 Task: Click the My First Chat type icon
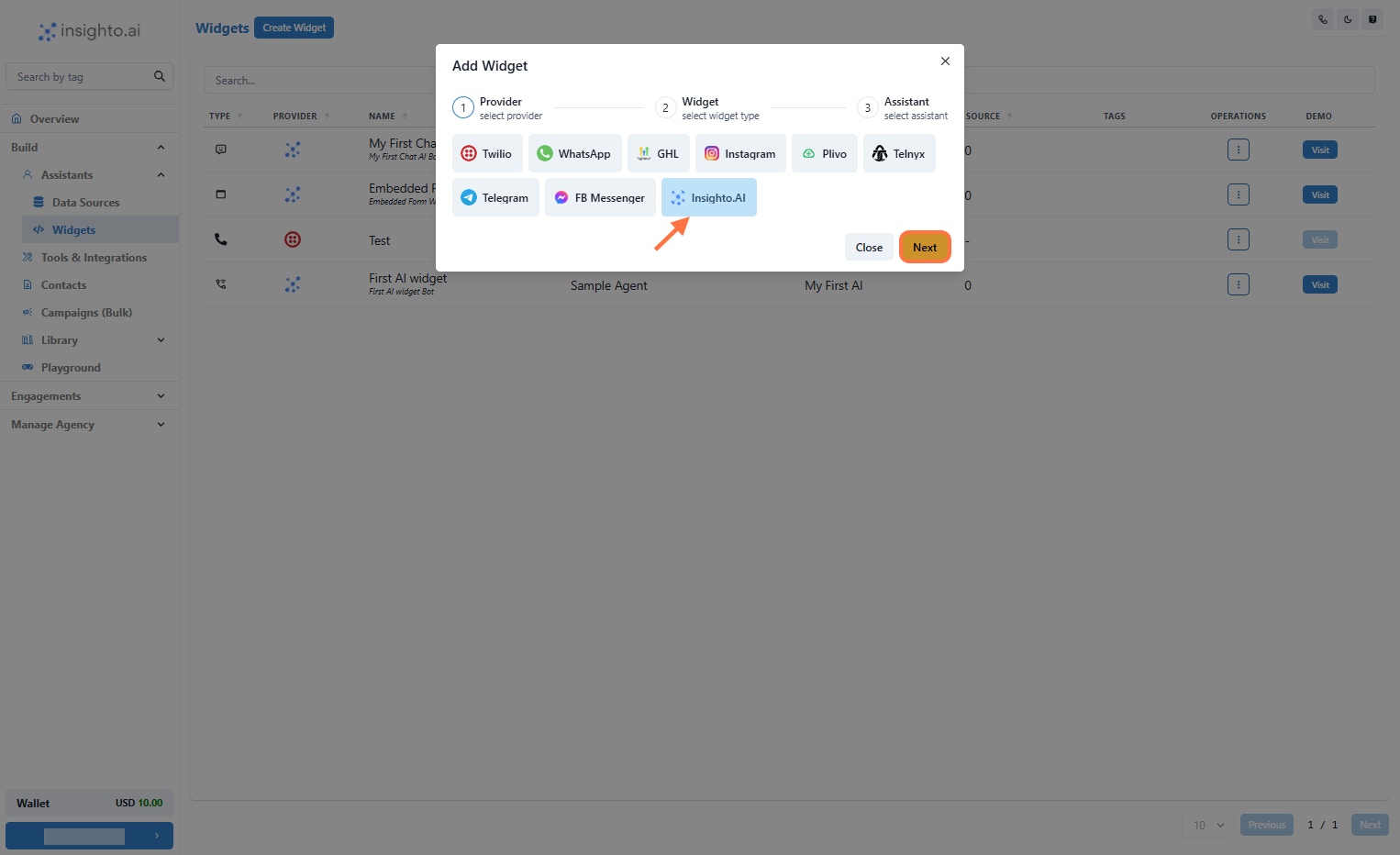click(x=220, y=150)
